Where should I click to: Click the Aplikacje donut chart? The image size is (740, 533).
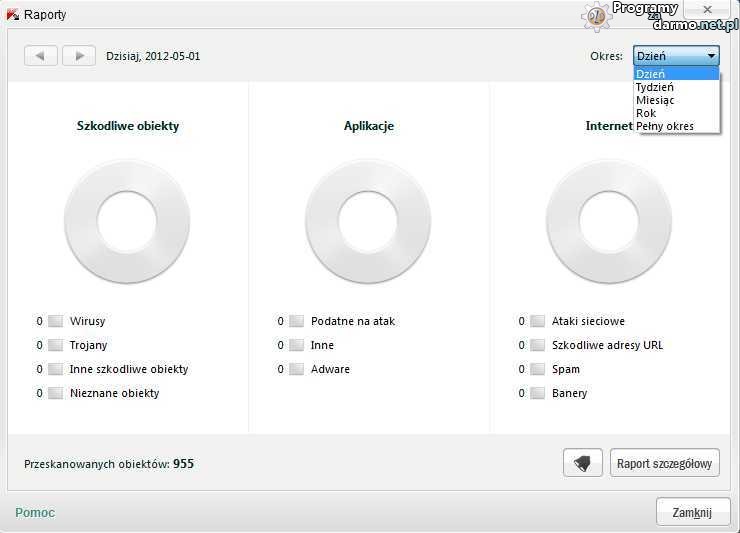pyautogui.click(x=368, y=221)
